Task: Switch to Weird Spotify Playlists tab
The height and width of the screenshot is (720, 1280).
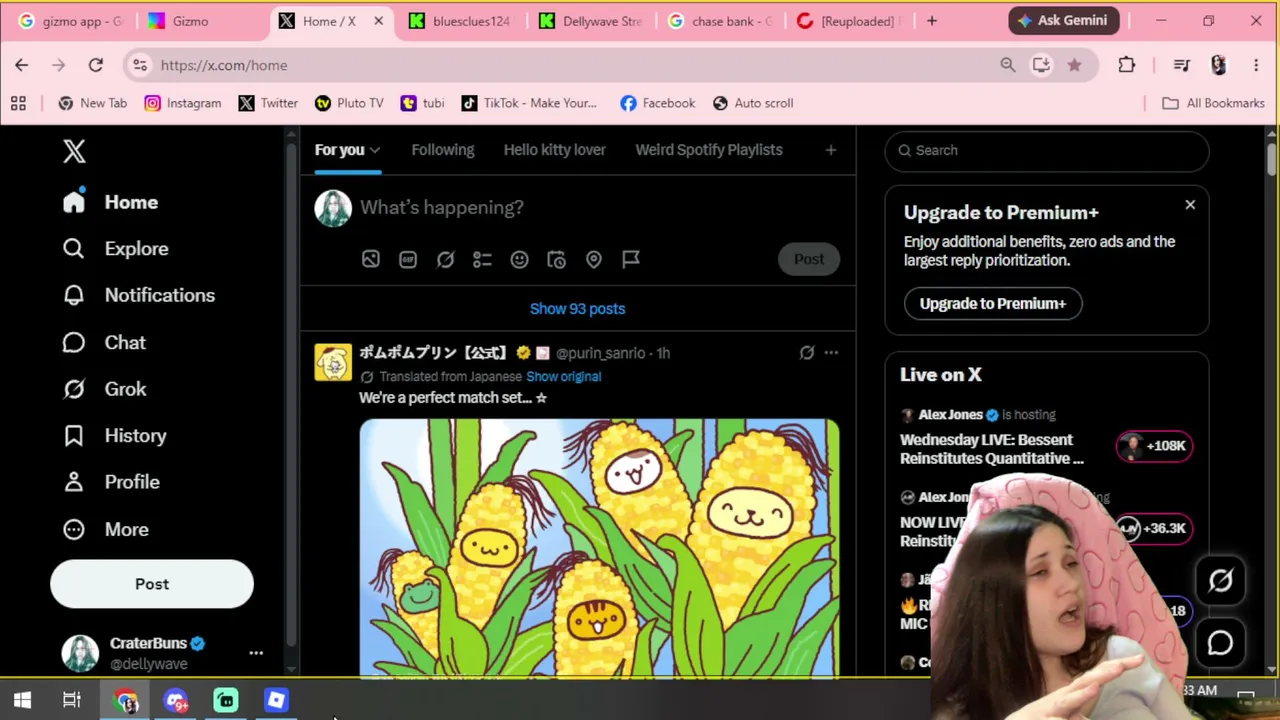Action: click(x=709, y=150)
